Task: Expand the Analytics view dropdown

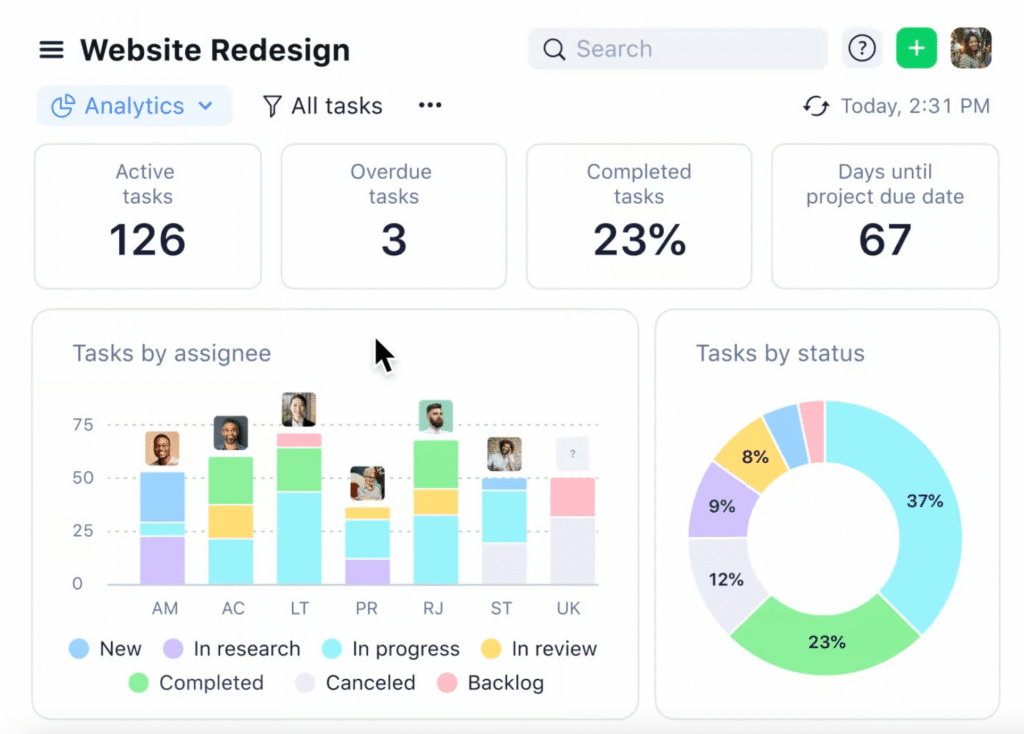Action: coord(134,106)
